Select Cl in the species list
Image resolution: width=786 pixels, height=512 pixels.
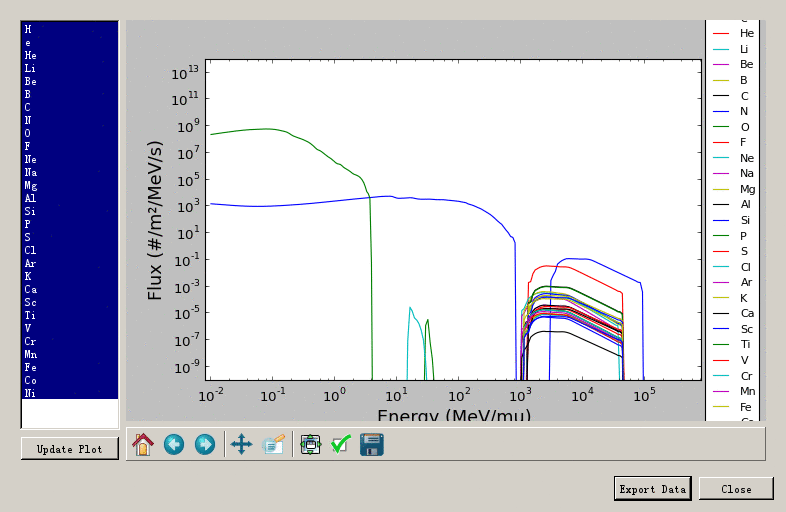coord(70,250)
